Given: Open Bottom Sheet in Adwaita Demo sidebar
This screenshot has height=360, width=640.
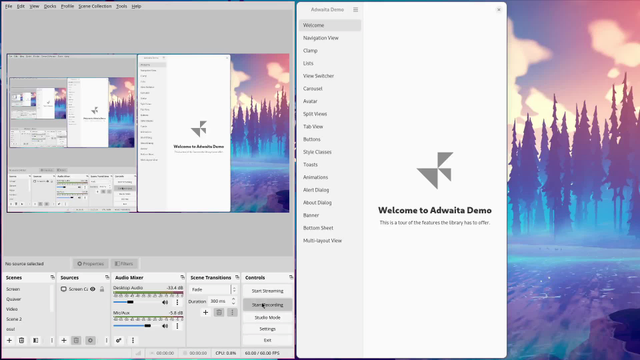Looking at the screenshot, I should tap(330, 228).
